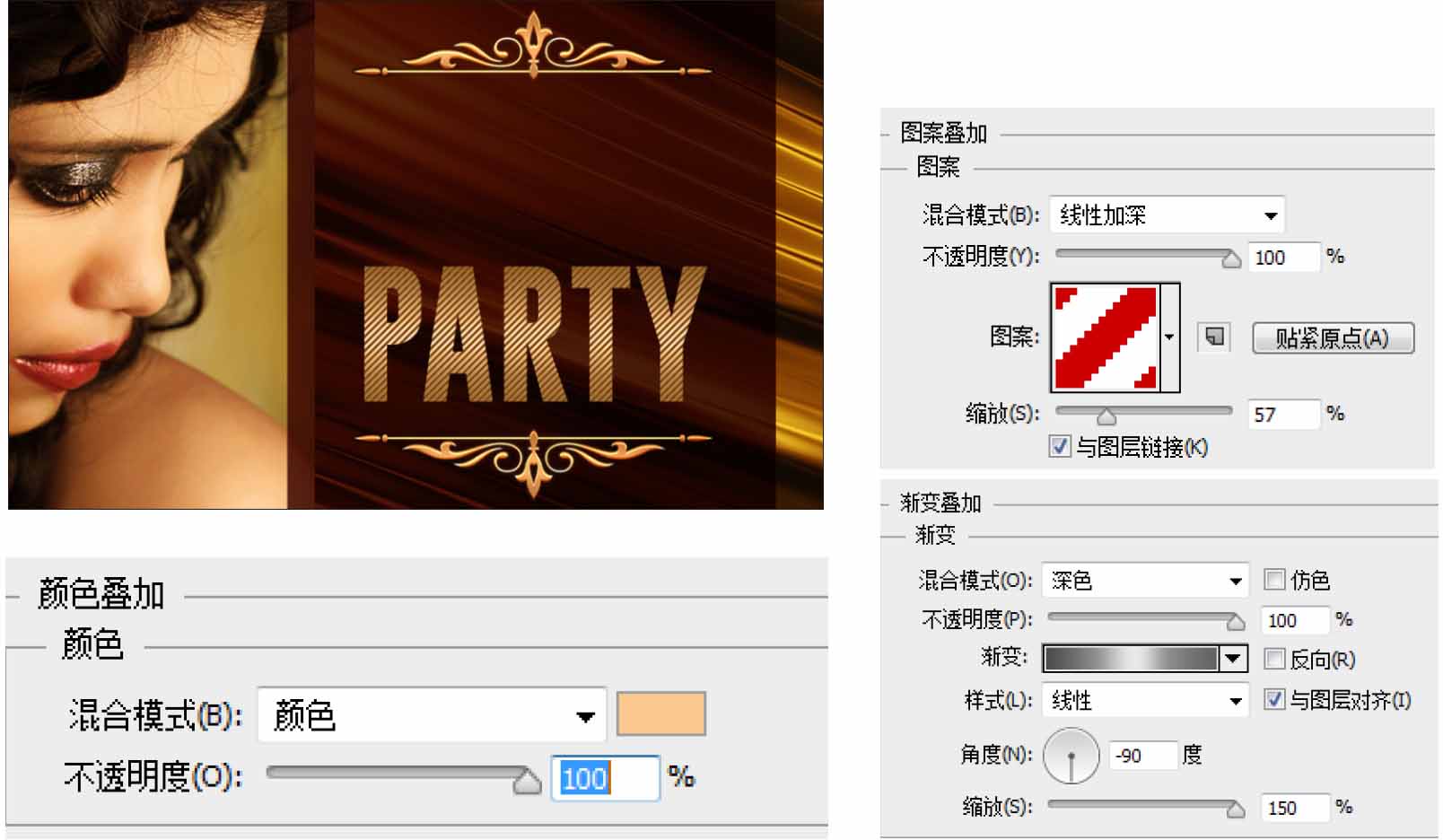Open the pattern picker arrow beside the red stripe thumbnail
Viewport: 1443px width, 840px height.
point(1169,337)
